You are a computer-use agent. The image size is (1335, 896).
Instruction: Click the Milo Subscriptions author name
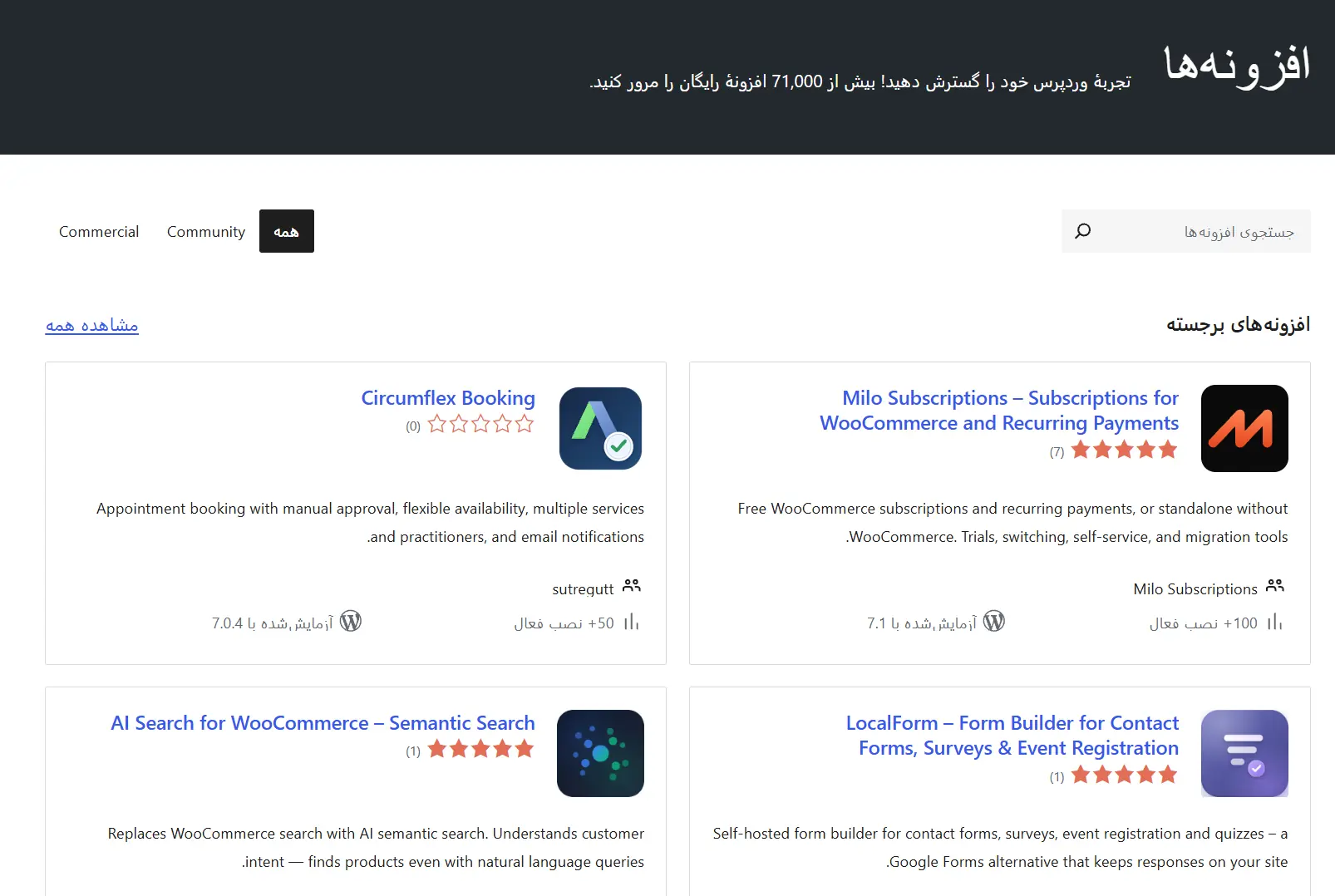1195,589
